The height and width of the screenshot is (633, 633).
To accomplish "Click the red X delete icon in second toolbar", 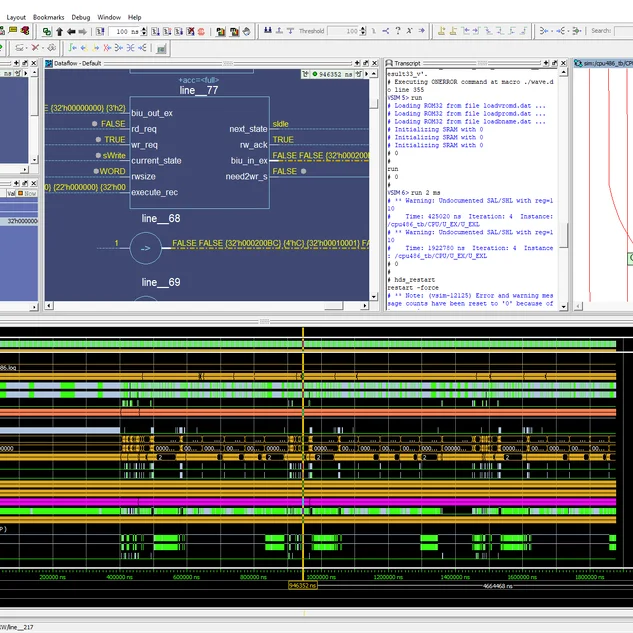I will pos(35,48).
